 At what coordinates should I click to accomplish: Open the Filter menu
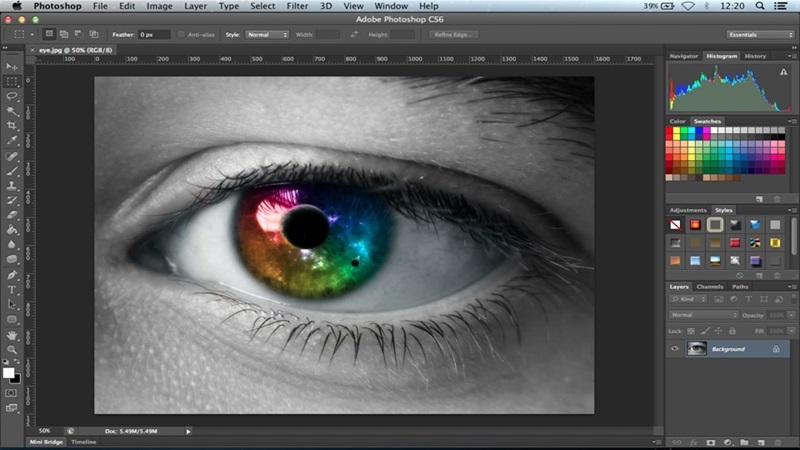coord(297,6)
